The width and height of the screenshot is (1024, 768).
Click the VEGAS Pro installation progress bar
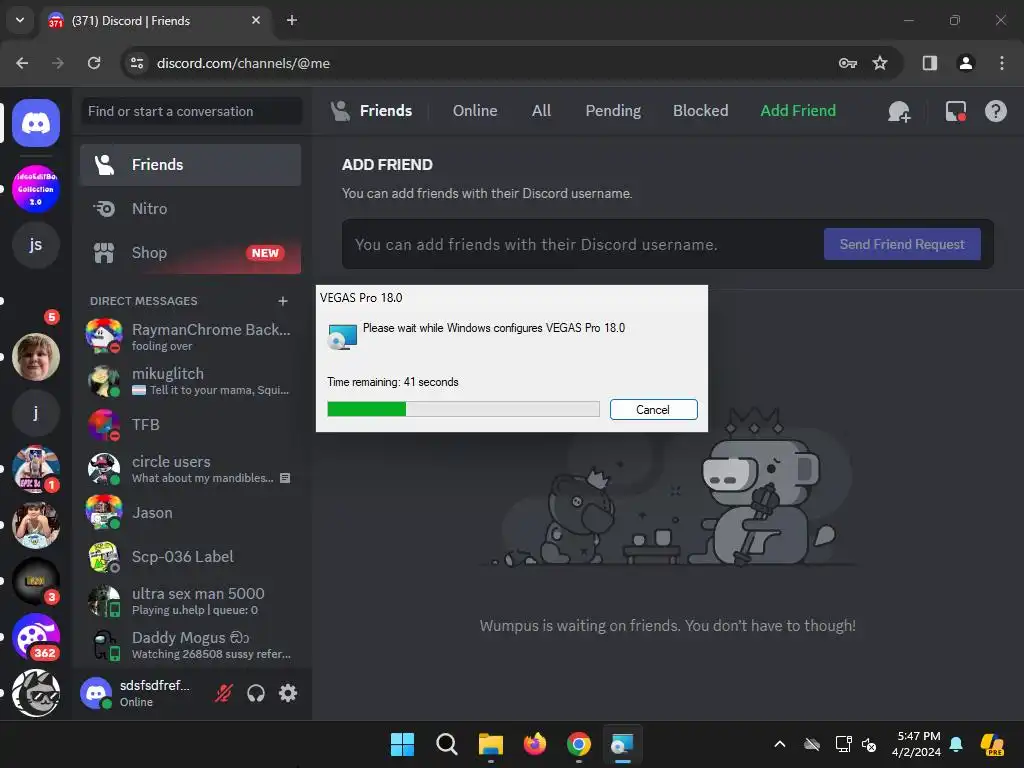click(463, 409)
